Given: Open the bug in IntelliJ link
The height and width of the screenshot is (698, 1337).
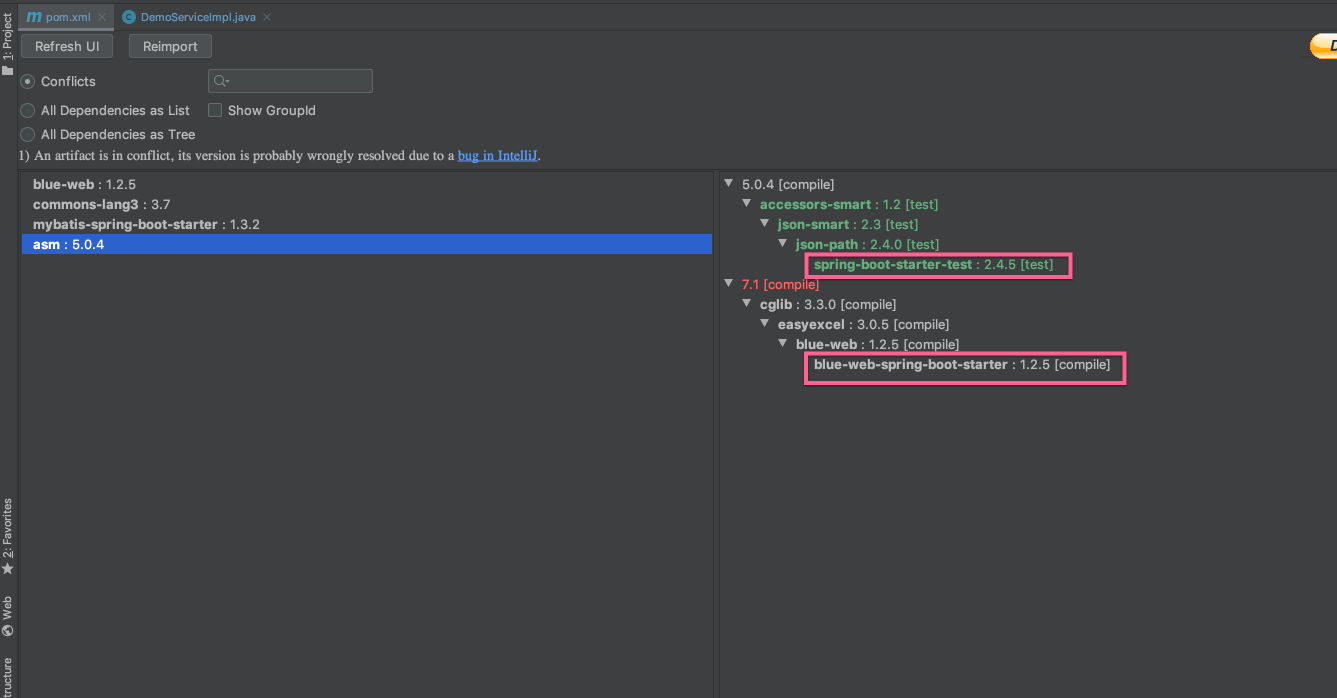Looking at the screenshot, I should pos(498,155).
